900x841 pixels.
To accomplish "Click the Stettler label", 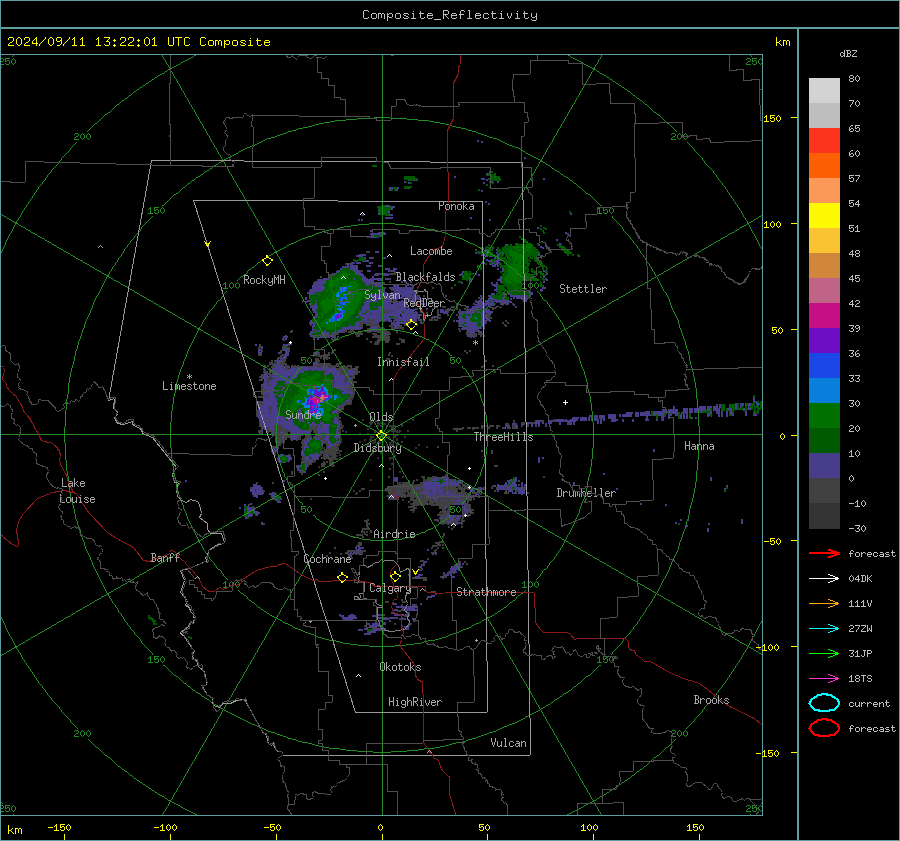I will pyautogui.click(x=583, y=289).
